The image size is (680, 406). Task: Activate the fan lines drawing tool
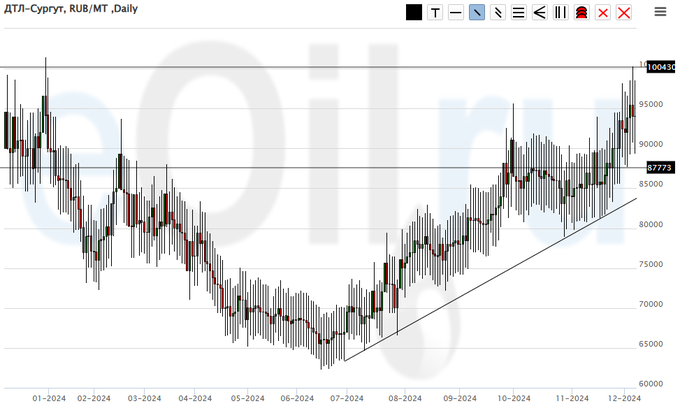(x=539, y=12)
